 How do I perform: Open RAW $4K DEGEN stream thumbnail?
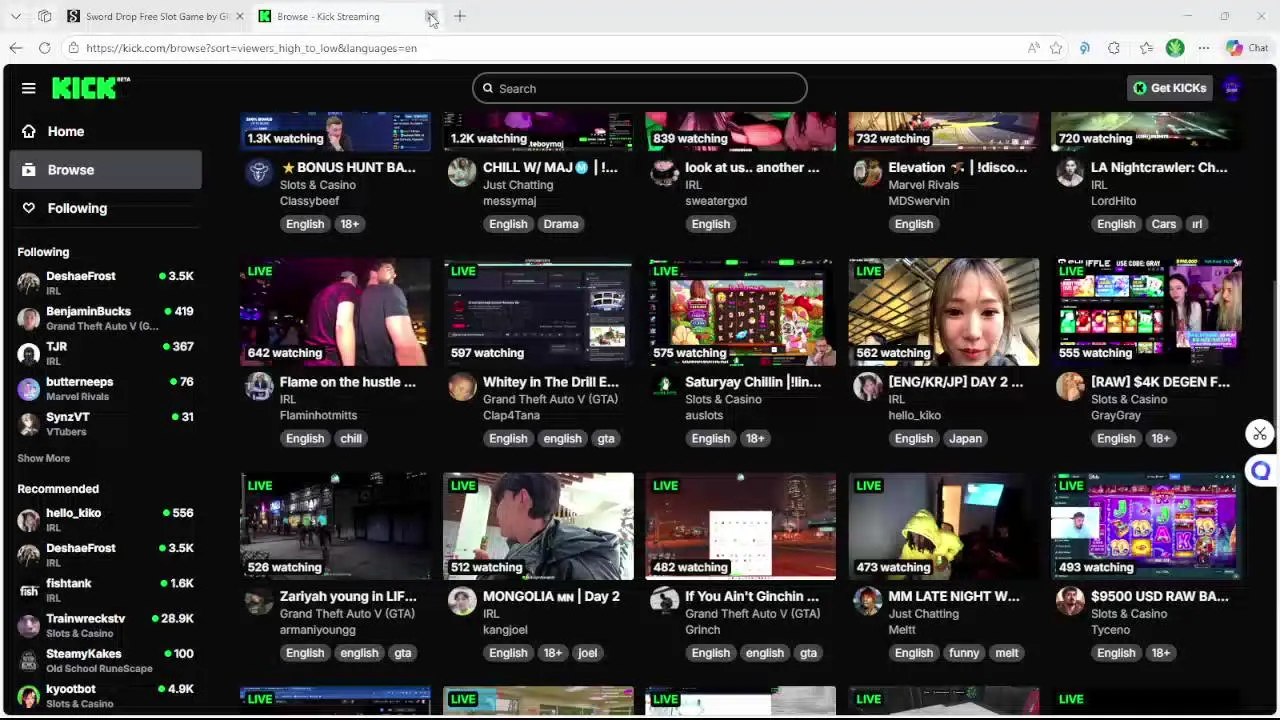click(1147, 312)
